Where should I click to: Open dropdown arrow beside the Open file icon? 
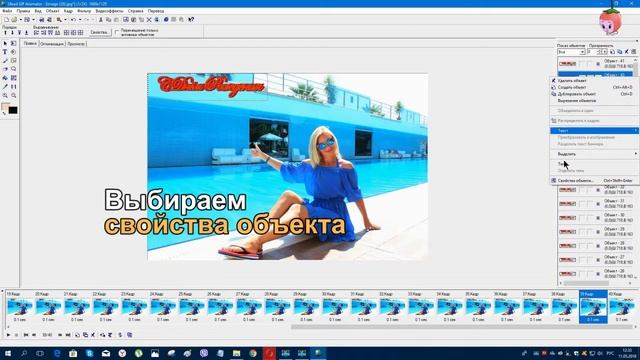click(x=20, y=20)
